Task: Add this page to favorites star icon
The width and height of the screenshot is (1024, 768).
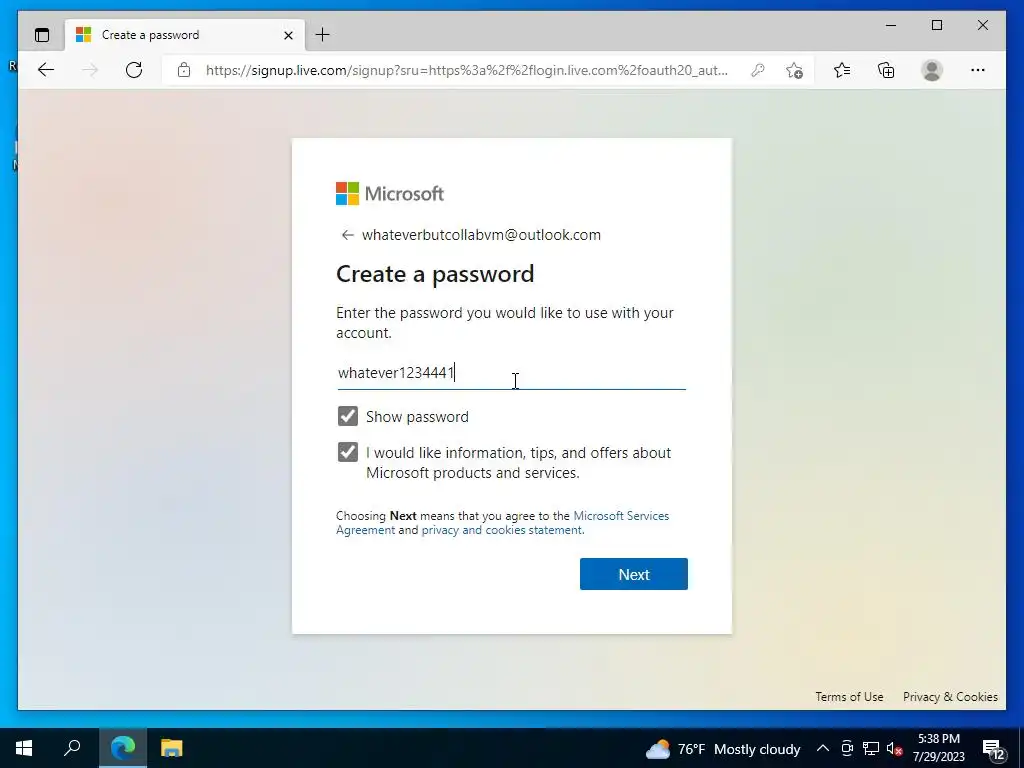Action: tap(794, 70)
